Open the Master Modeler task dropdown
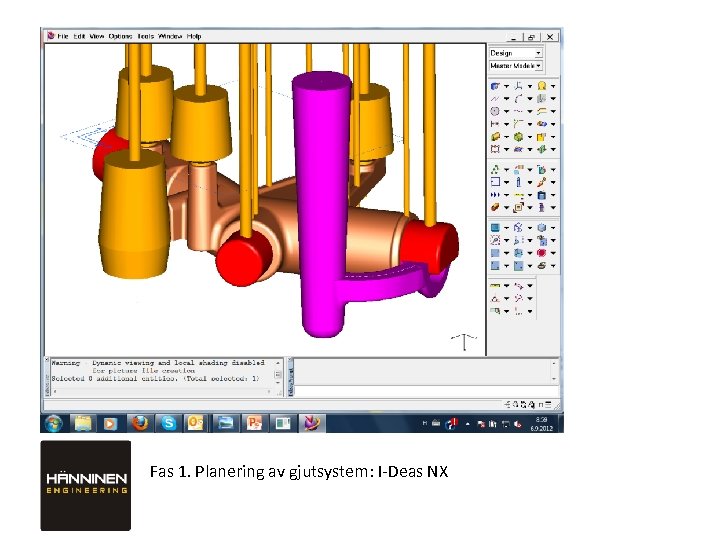 point(516,66)
